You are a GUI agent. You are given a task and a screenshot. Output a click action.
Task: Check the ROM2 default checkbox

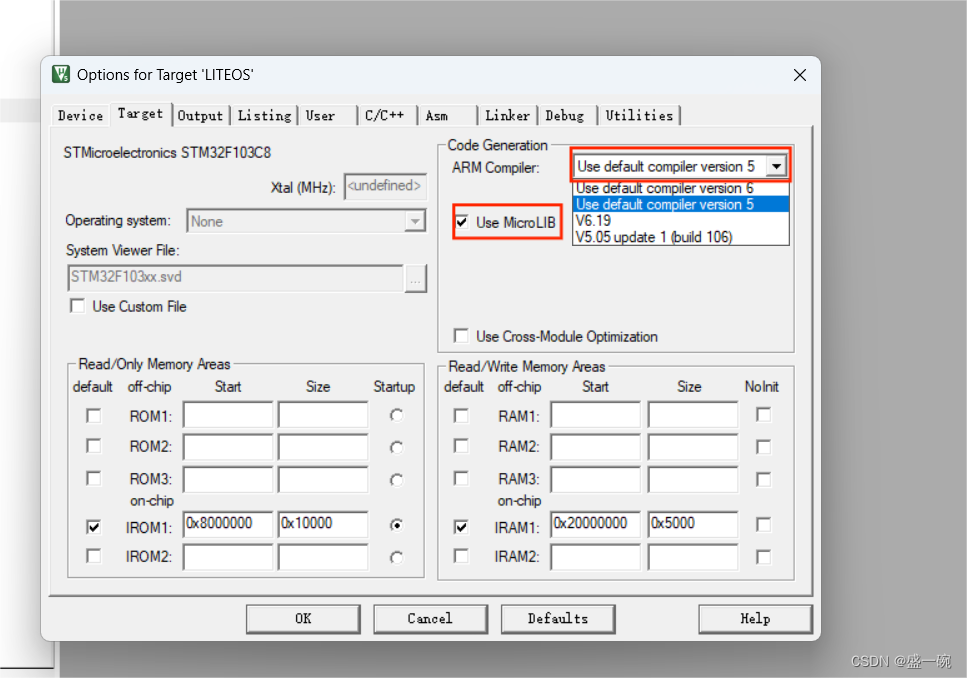(x=94, y=445)
